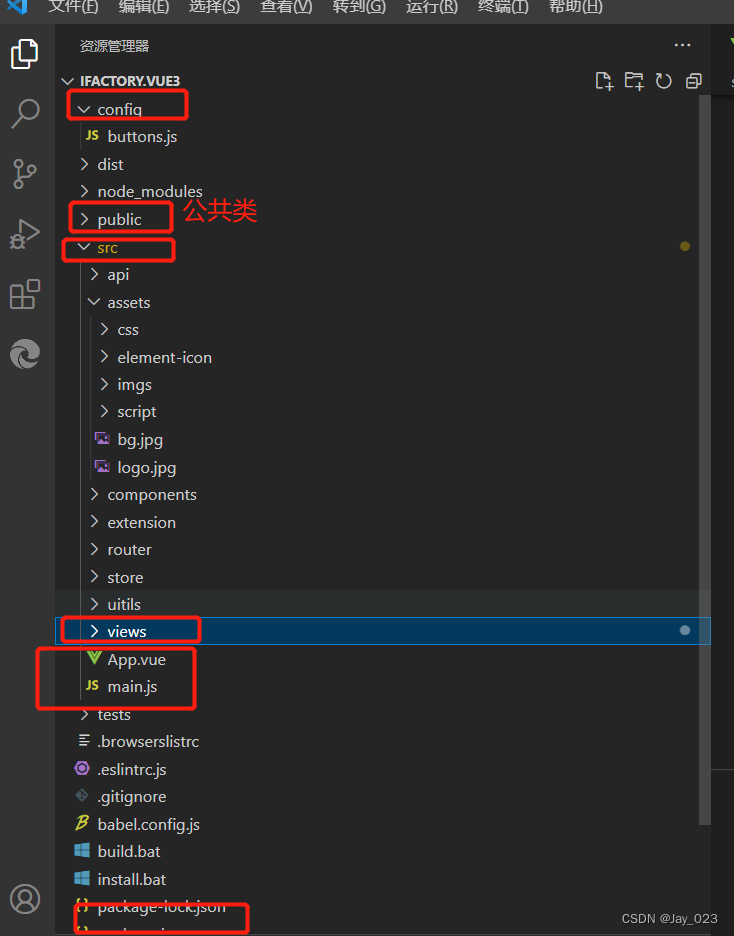The height and width of the screenshot is (936, 734).
Task: Refresh the Explorer file tree
Action: pyautogui.click(x=663, y=81)
